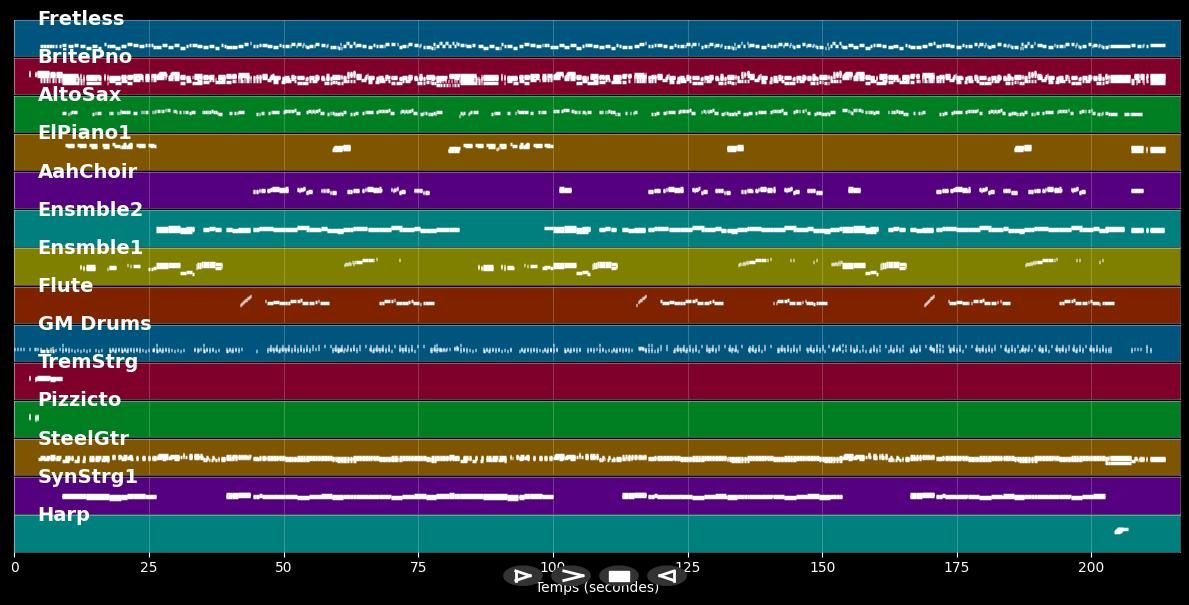Select the GM Drums track label

point(94,324)
